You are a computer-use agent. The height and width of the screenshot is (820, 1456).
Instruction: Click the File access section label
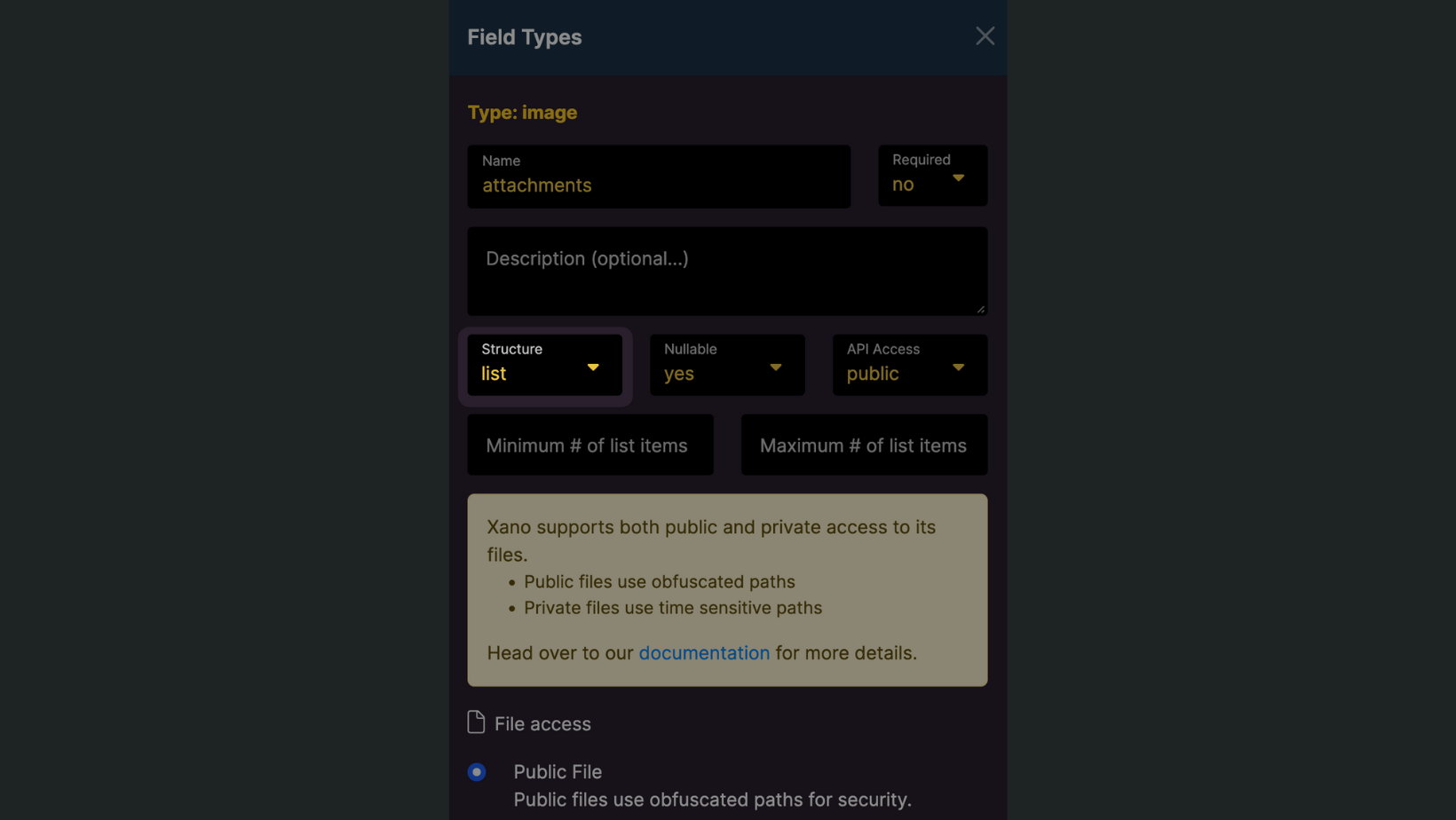542,724
